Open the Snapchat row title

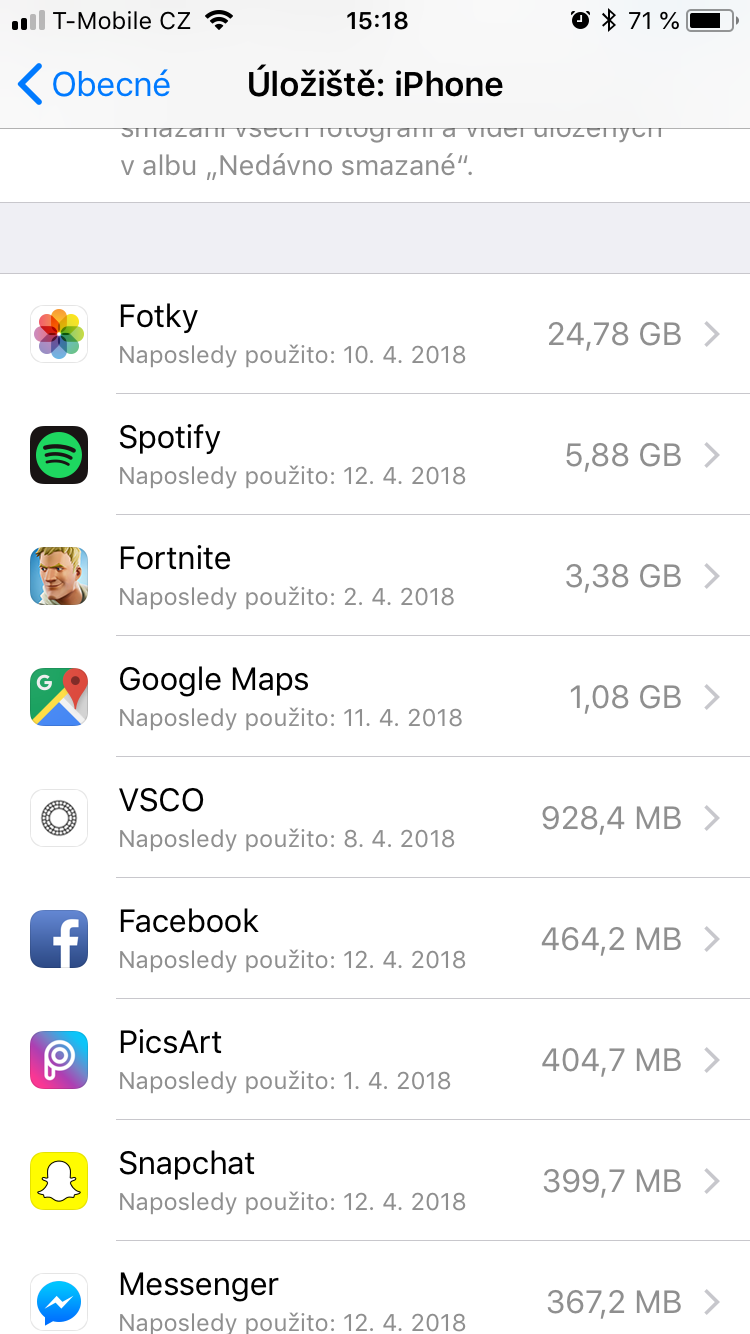[x=186, y=1163]
